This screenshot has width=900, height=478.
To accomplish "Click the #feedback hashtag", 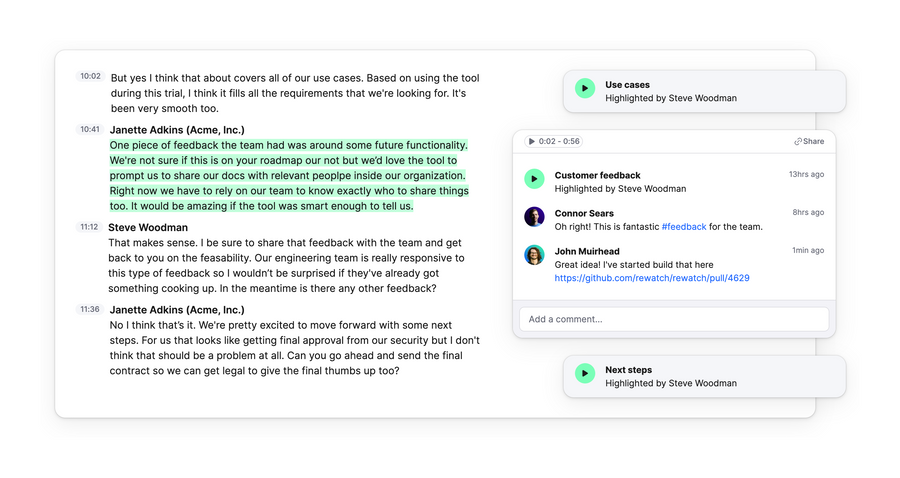I will 684,227.
